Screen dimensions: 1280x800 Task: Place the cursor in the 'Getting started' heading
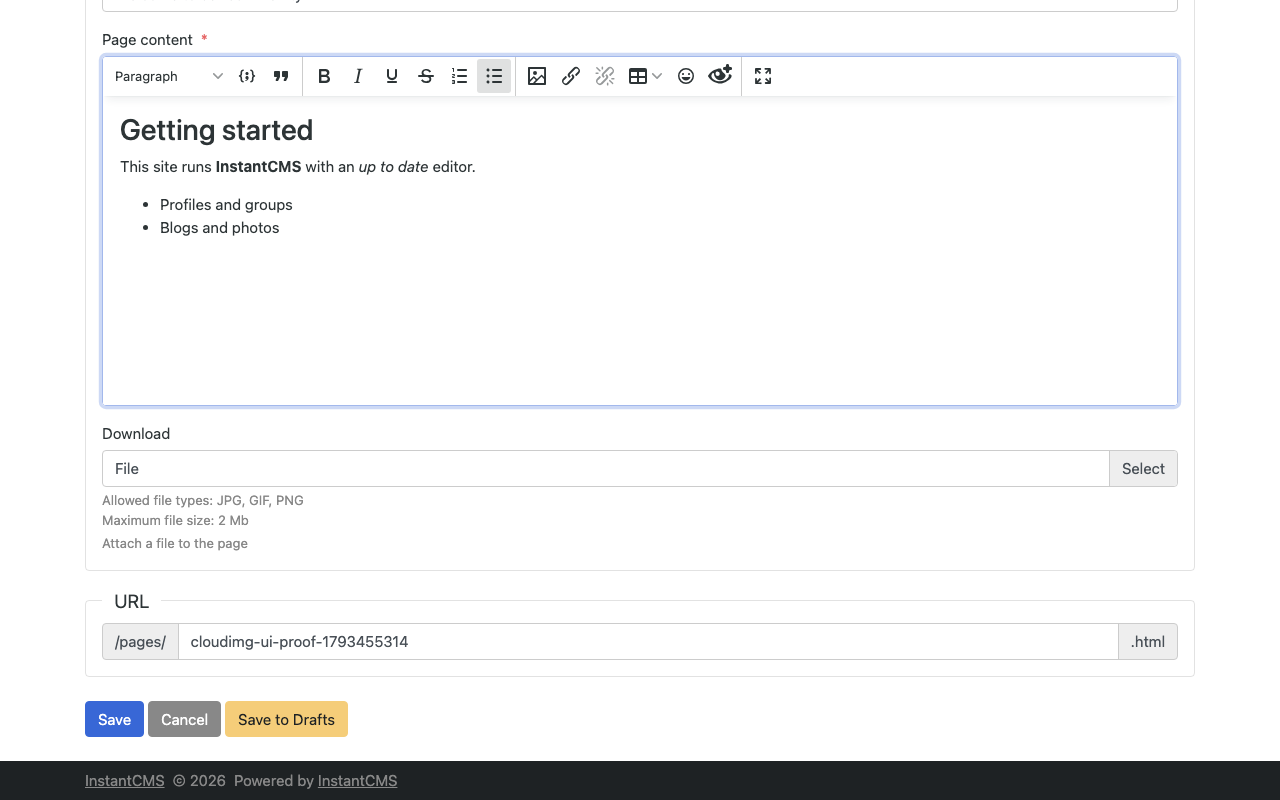click(x=216, y=130)
